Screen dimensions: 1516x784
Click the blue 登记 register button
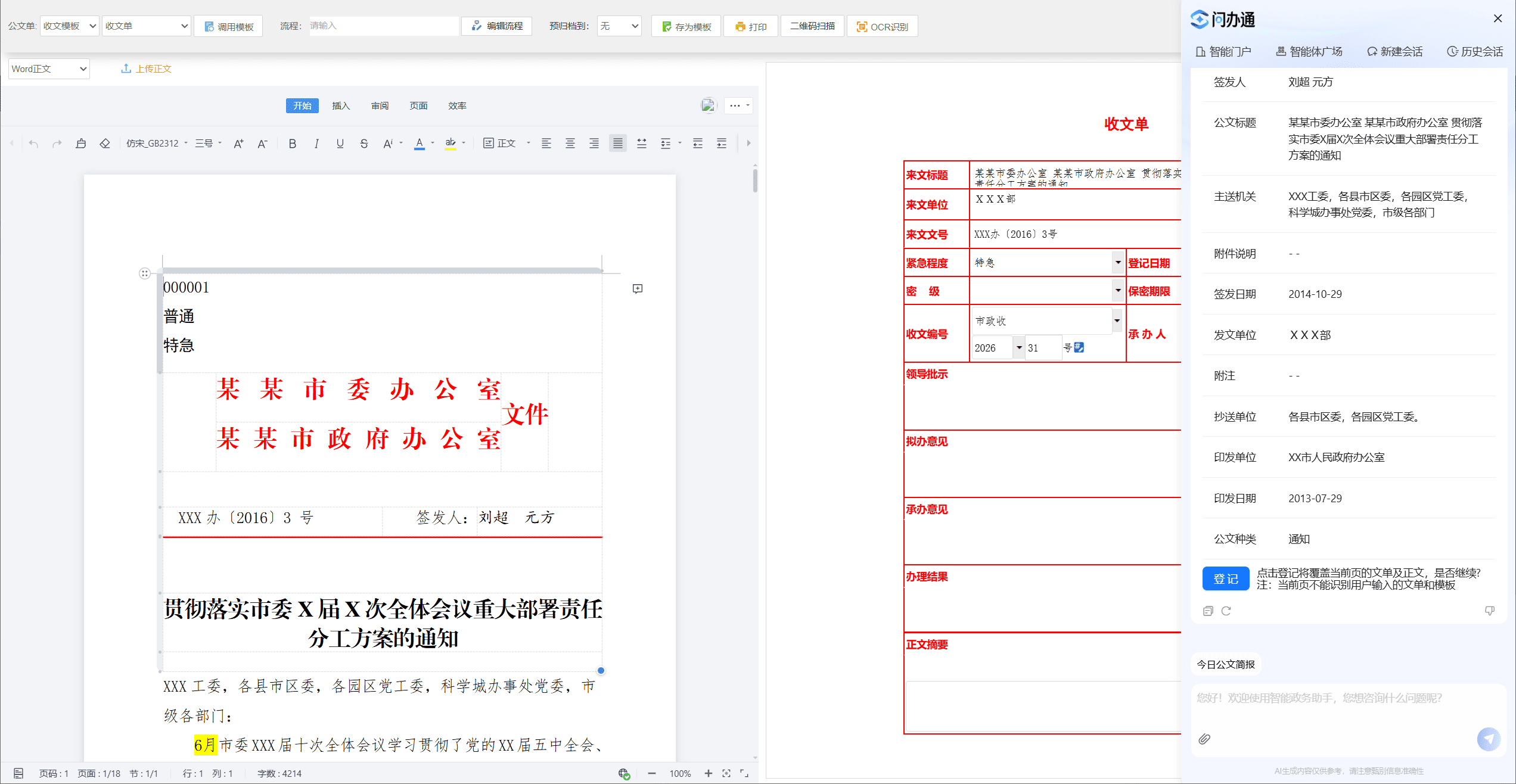(1226, 578)
